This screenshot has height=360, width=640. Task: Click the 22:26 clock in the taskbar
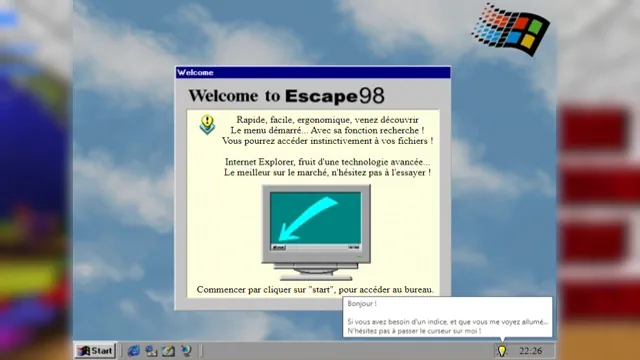tap(531, 351)
